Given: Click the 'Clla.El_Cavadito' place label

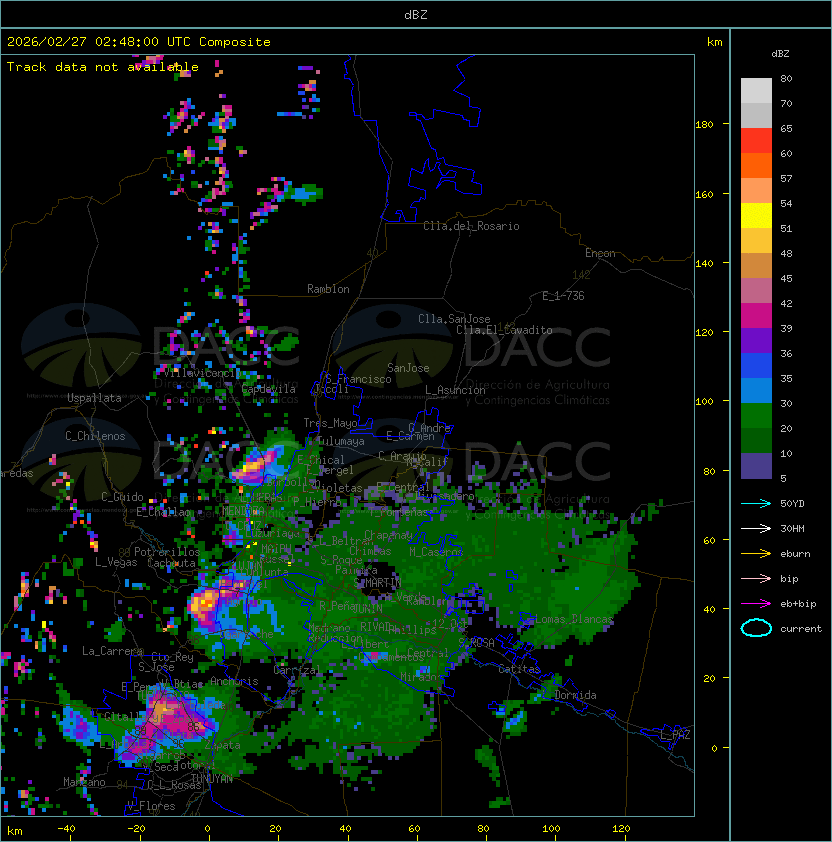Looking at the screenshot, I should 504,330.
